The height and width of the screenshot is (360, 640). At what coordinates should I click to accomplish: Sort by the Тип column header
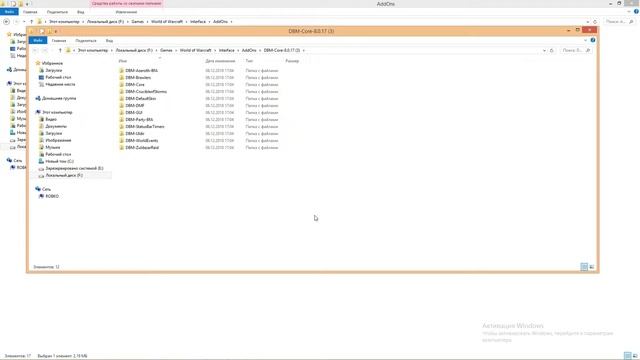click(249, 61)
